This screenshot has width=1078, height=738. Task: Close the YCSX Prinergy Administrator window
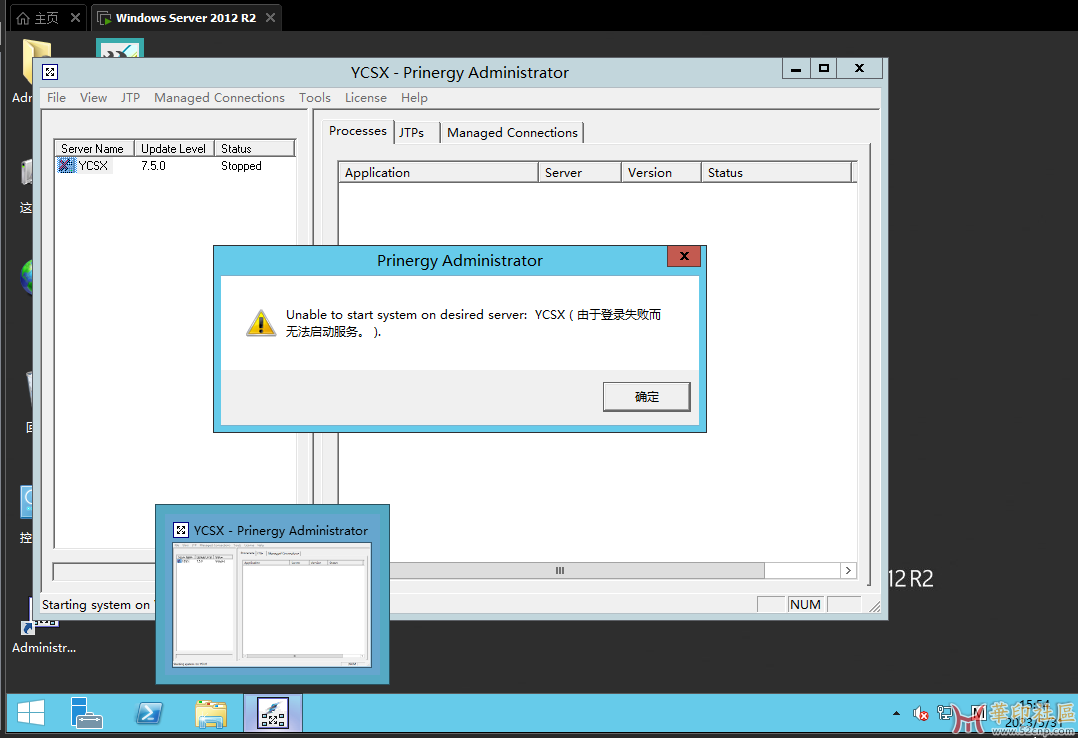[x=859, y=68]
